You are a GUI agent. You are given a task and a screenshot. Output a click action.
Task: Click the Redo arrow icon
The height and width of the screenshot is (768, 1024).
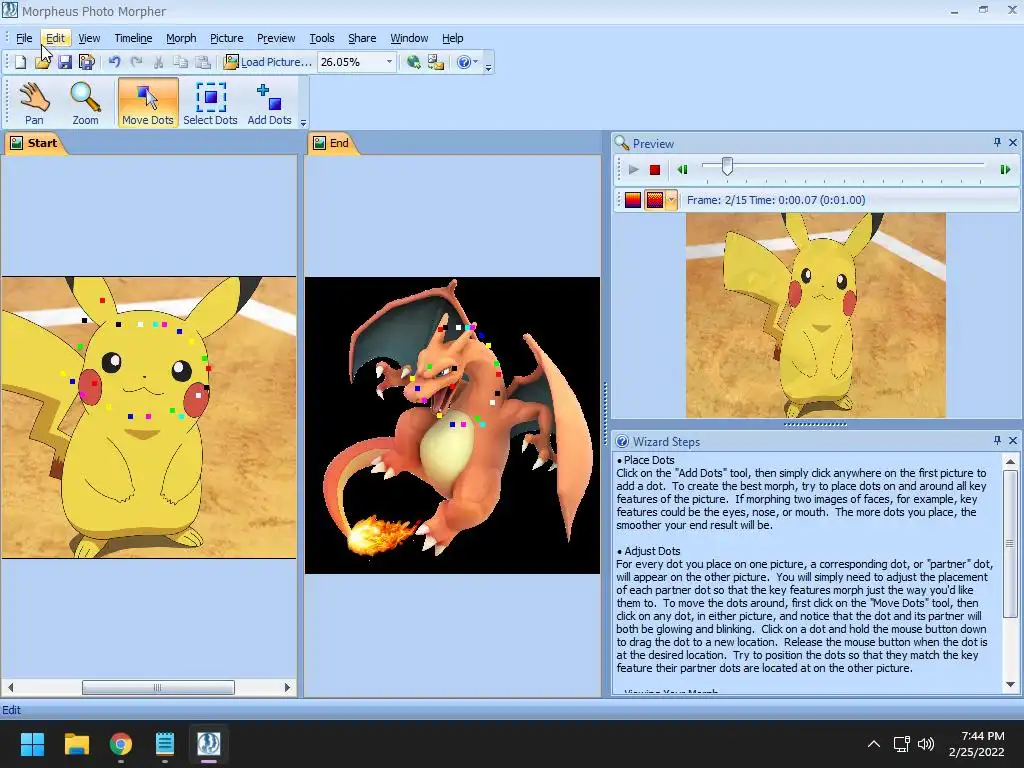(x=136, y=62)
